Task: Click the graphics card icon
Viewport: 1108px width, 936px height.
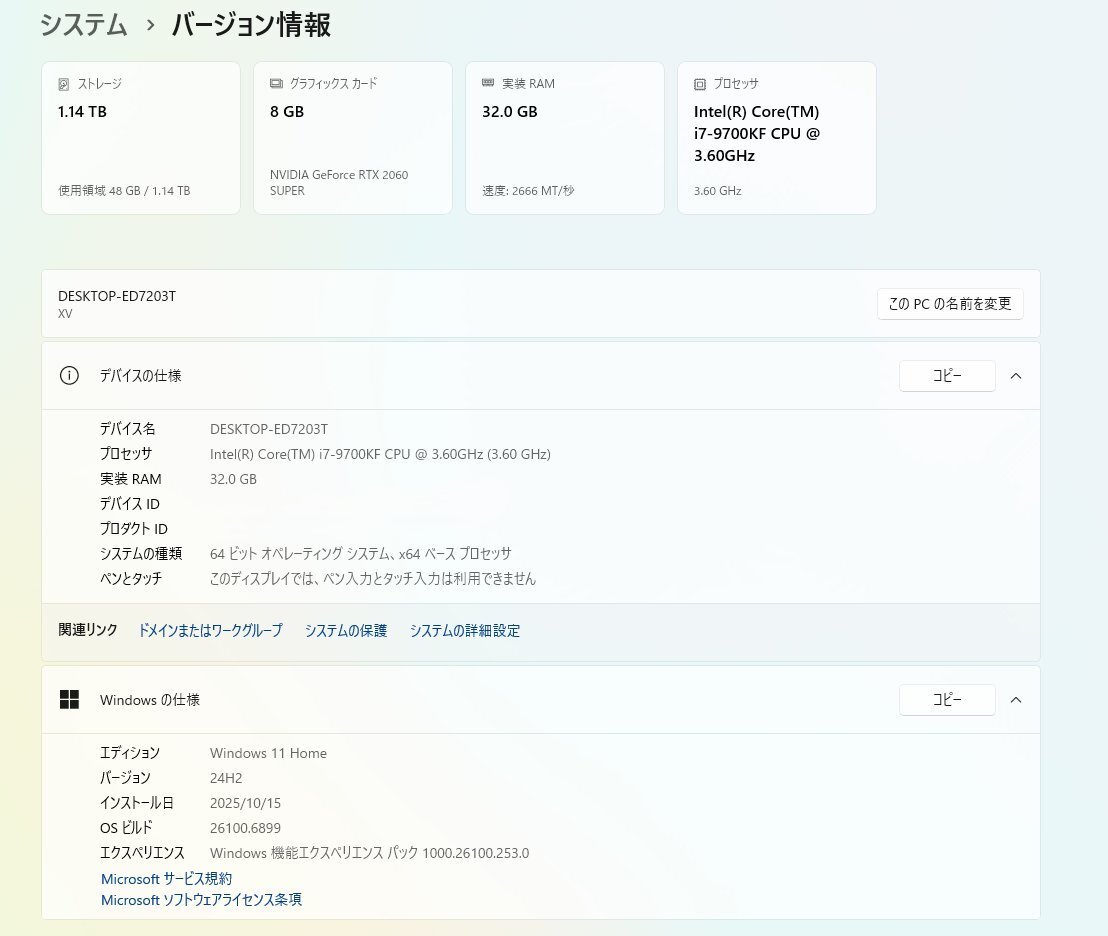Action: click(x=276, y=83)
